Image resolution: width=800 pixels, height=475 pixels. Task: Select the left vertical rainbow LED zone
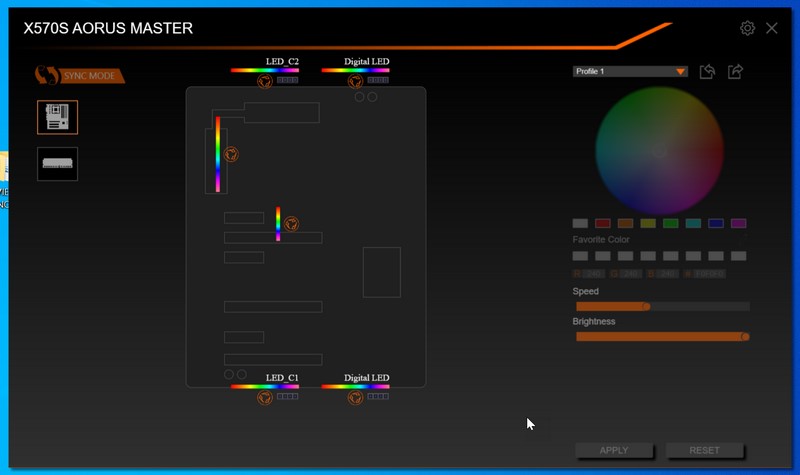218,154
